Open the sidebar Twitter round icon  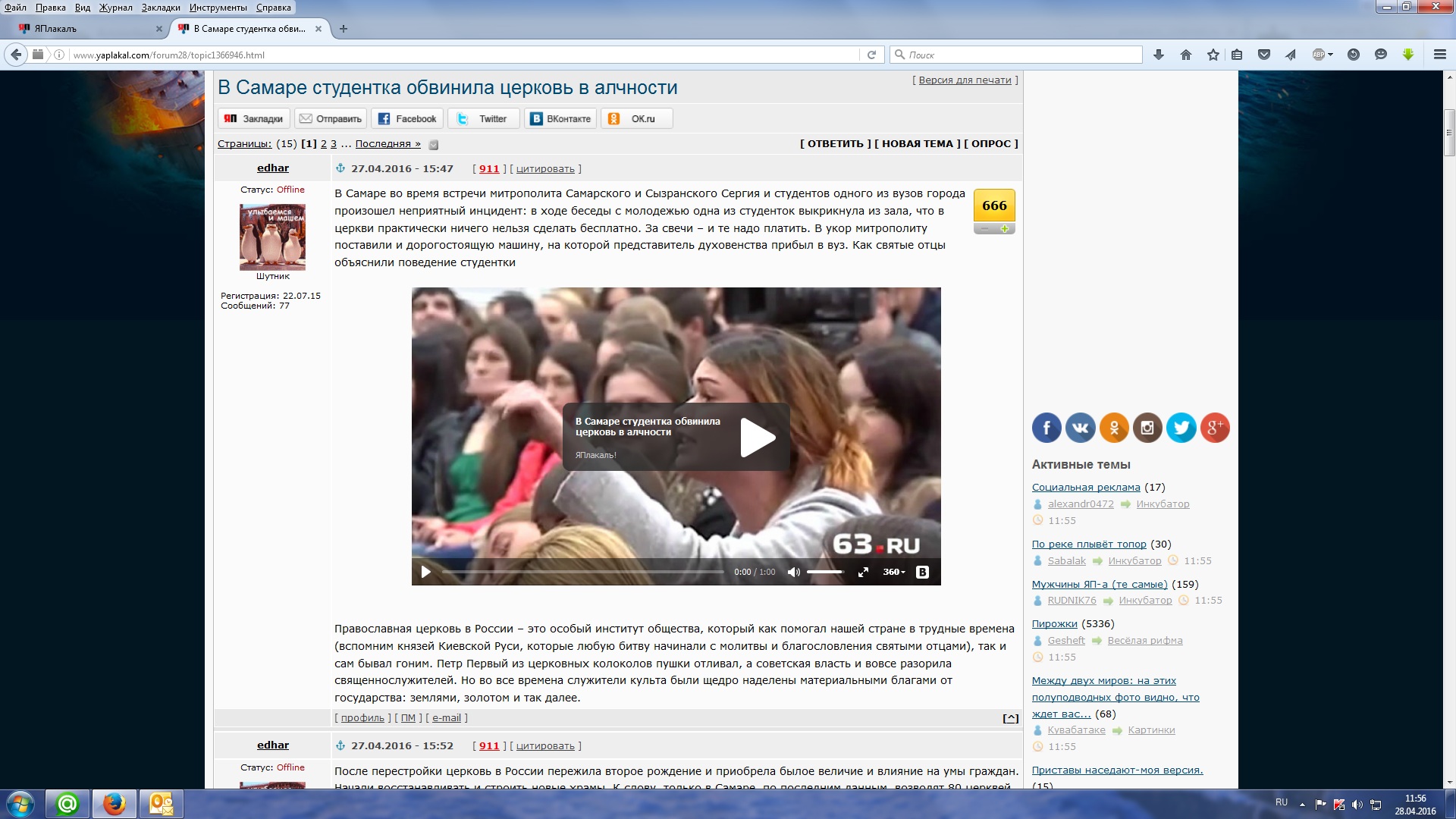[x=1181, y=428]
